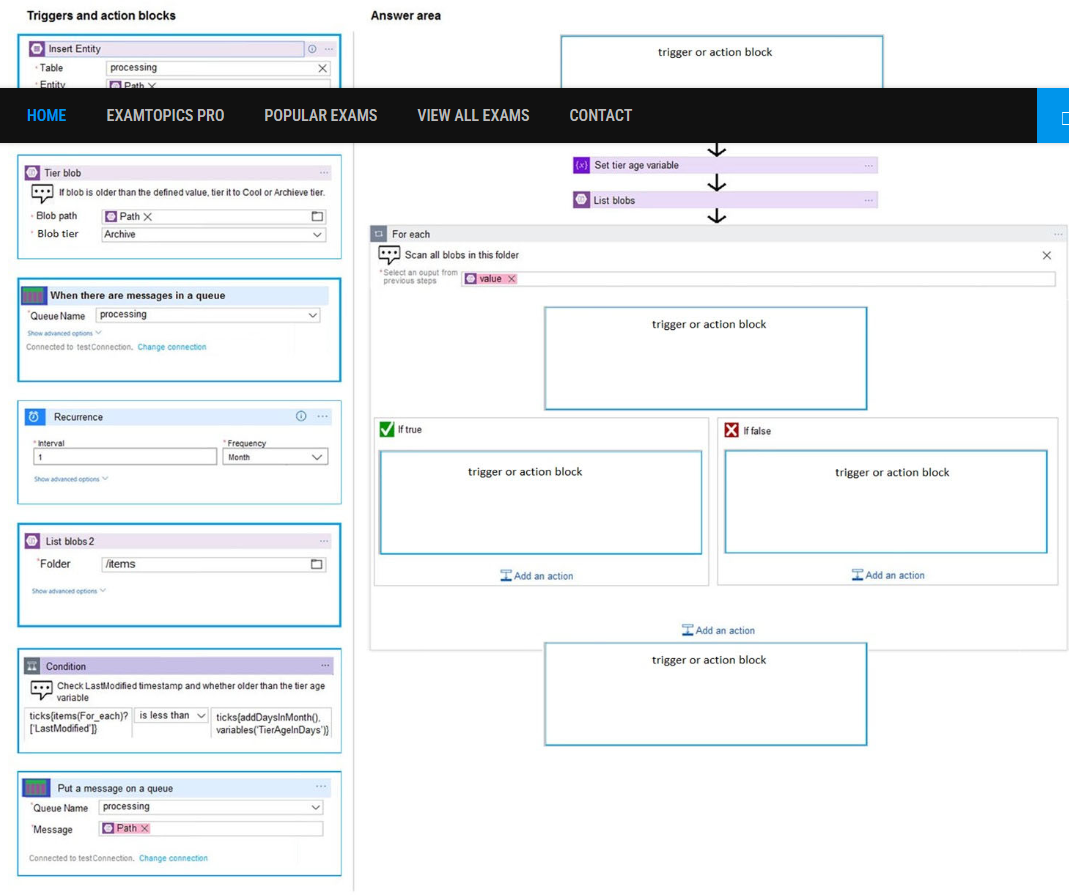Click the Recurrence clock icon
Image resolution: width=1069 pixels, height=896 pixels.
(x=34, y=417)
